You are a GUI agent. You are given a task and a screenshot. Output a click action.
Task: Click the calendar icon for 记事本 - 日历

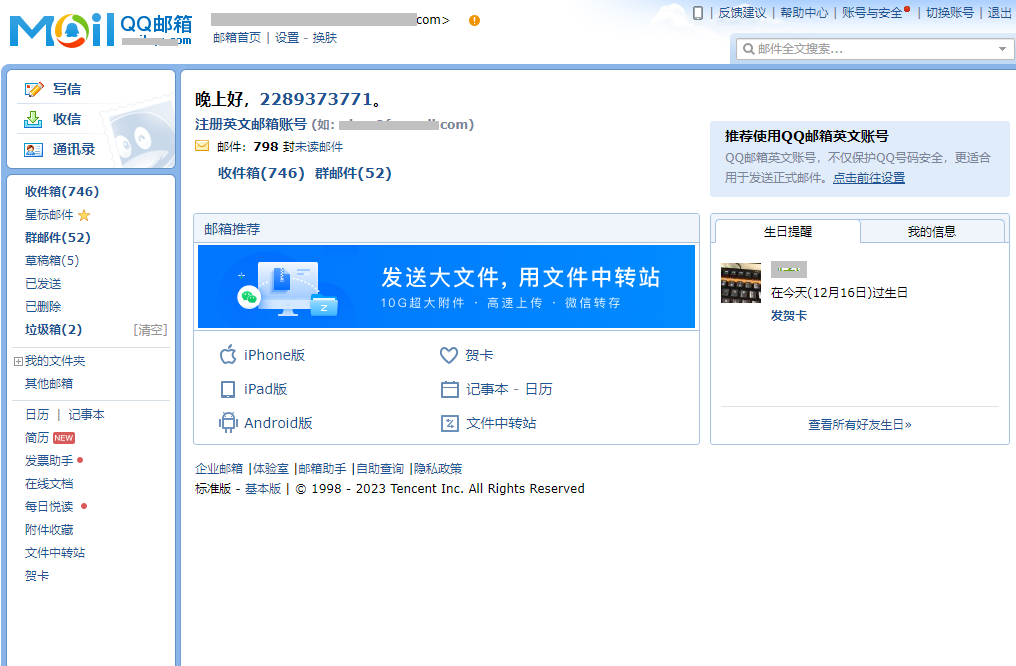coord(450,389)
